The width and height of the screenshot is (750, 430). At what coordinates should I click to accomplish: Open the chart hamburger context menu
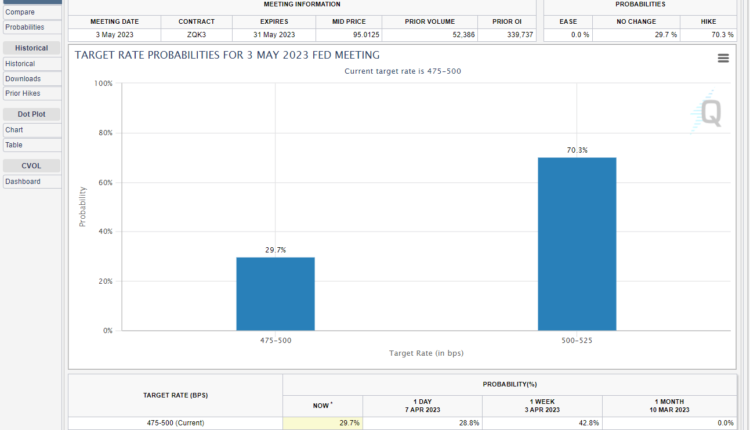point(723,58)
